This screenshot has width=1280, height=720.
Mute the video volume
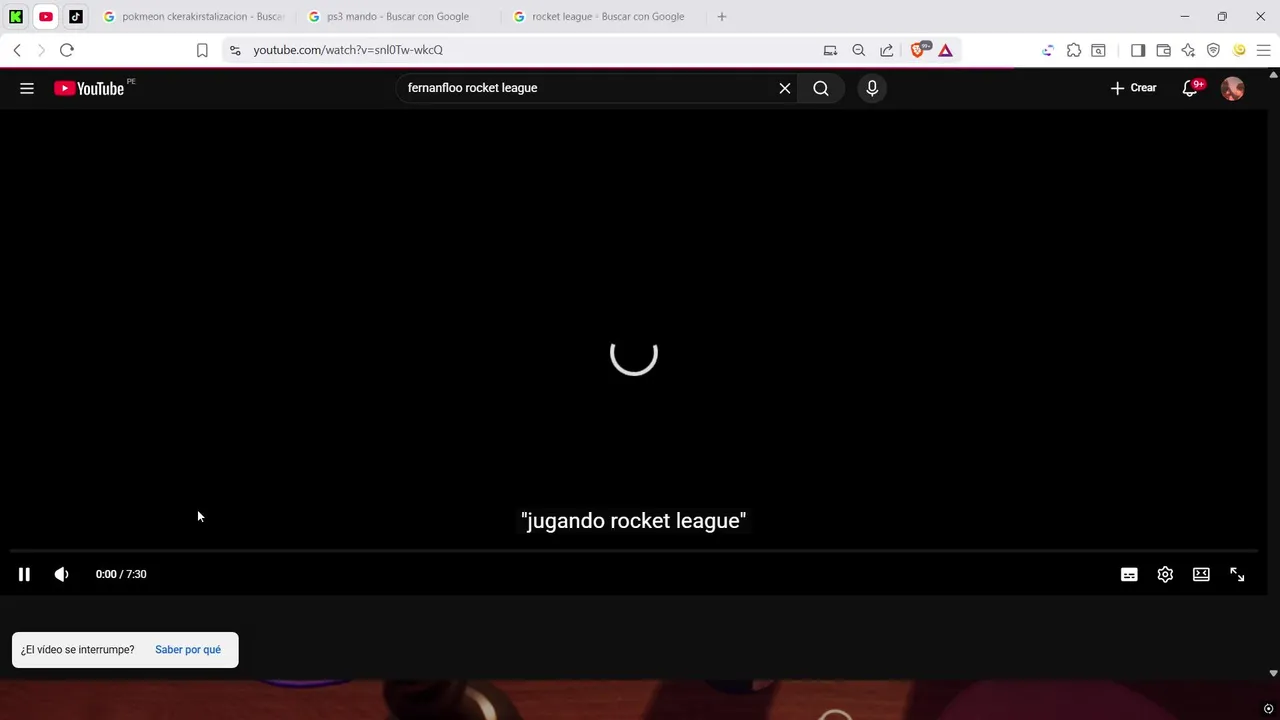tap(62, 574)
